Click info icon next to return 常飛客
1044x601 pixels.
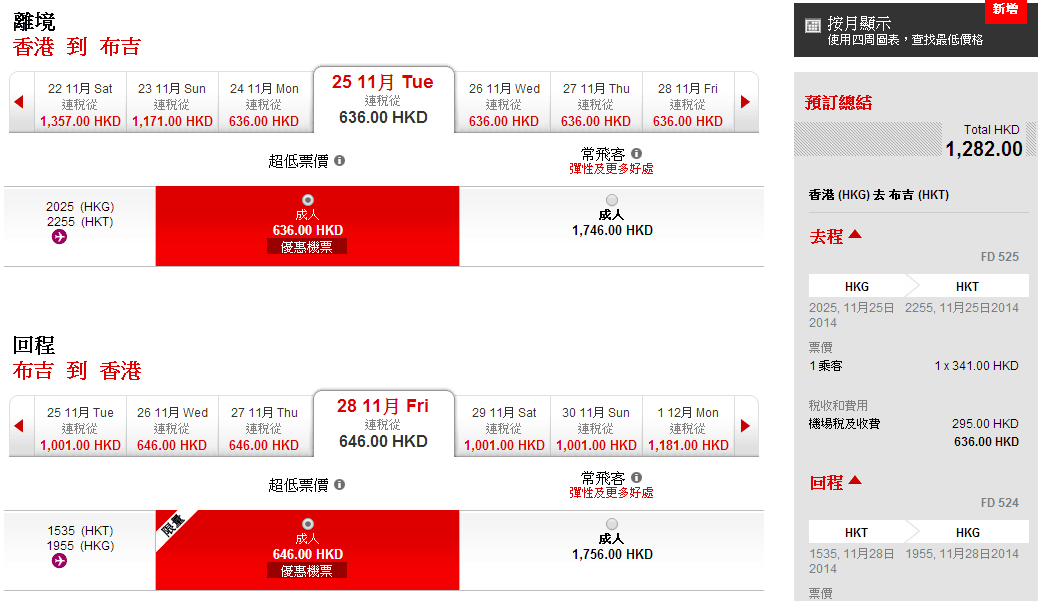coord(636,478)
